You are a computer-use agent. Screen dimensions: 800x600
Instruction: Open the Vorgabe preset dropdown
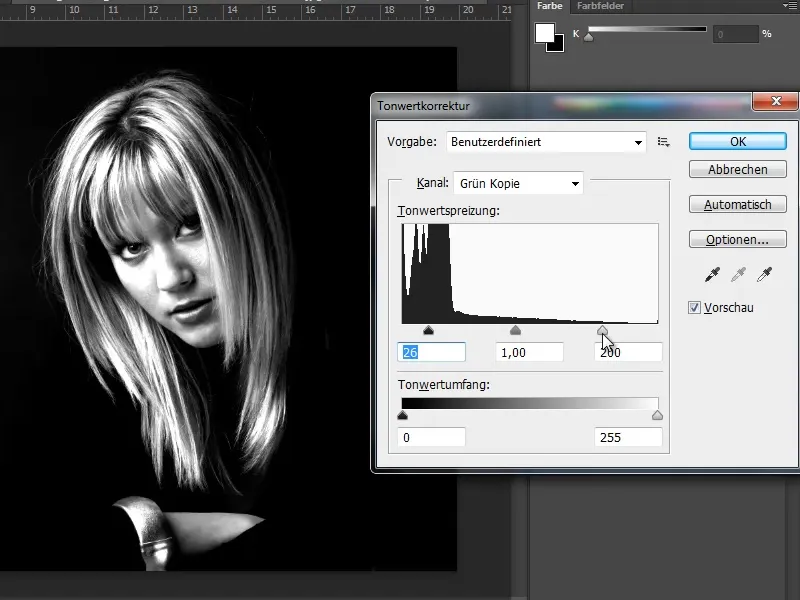click(x=546, y=142)
